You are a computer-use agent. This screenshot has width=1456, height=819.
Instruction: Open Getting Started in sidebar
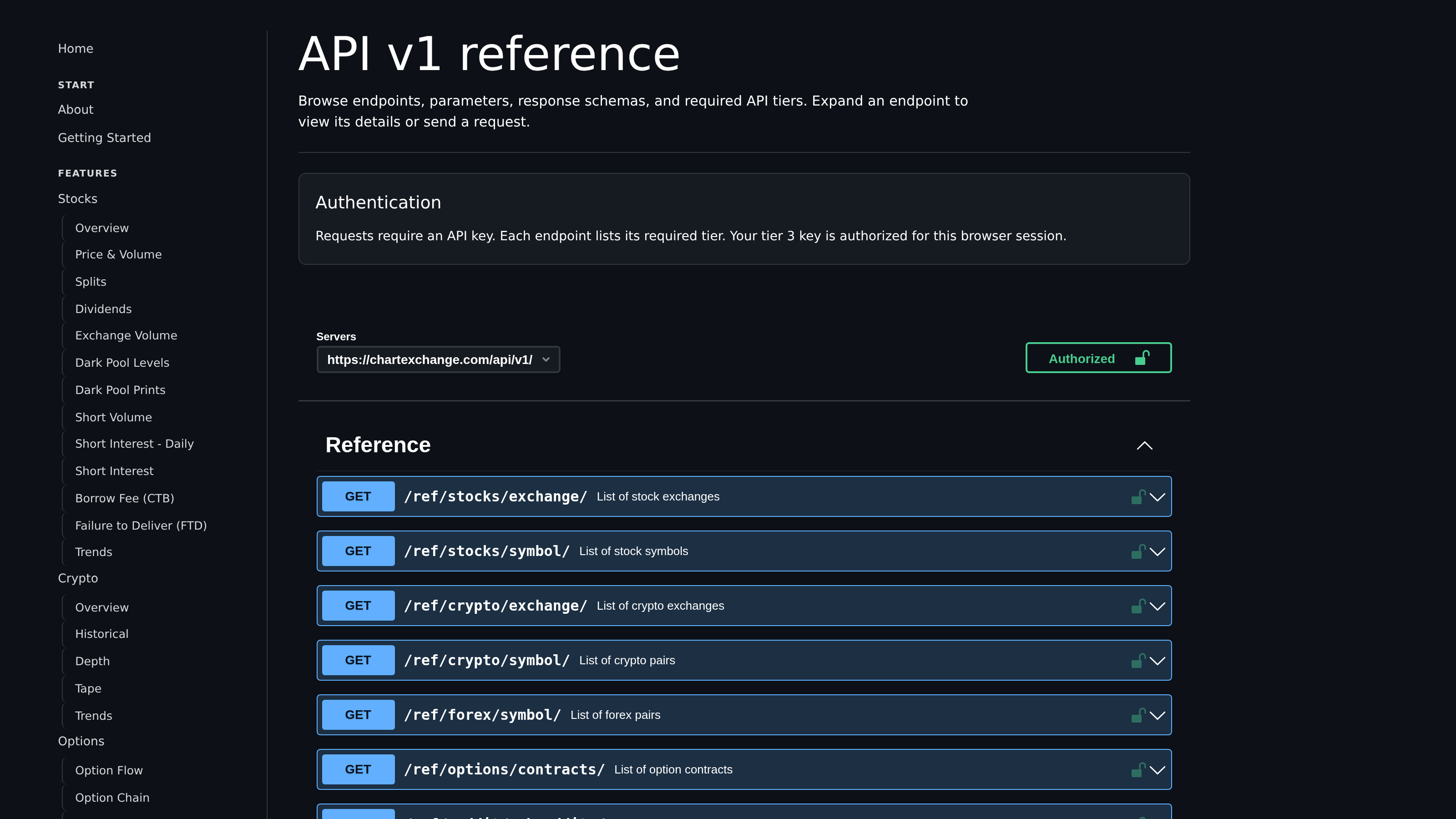[x=105, y=138]
